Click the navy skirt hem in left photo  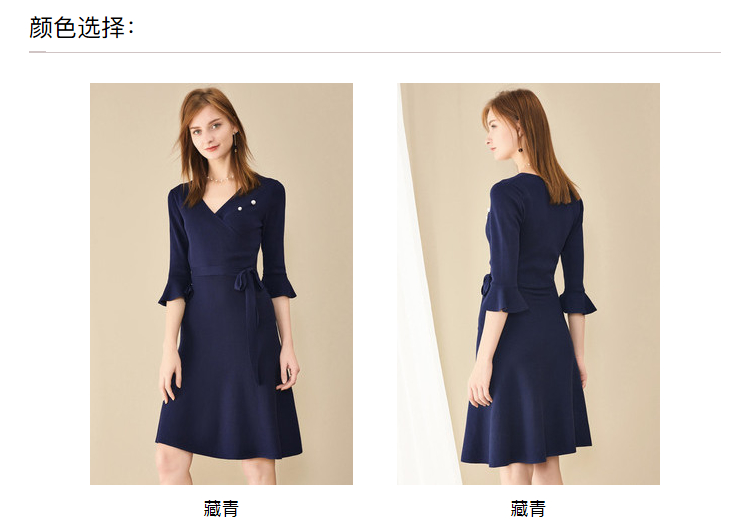229,449
